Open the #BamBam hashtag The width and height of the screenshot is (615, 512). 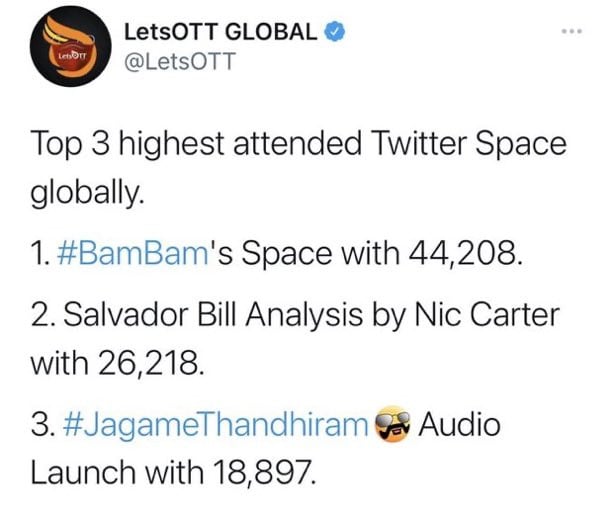[x=133, y=253]
